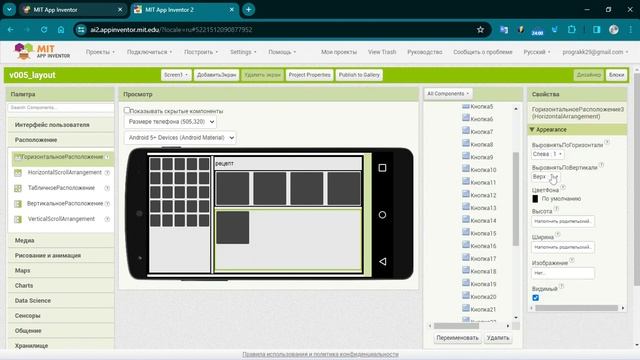This screenshot has height=360, width=640.
Task: Click the Кнопка12 component icon
Action: coord(466,195)
